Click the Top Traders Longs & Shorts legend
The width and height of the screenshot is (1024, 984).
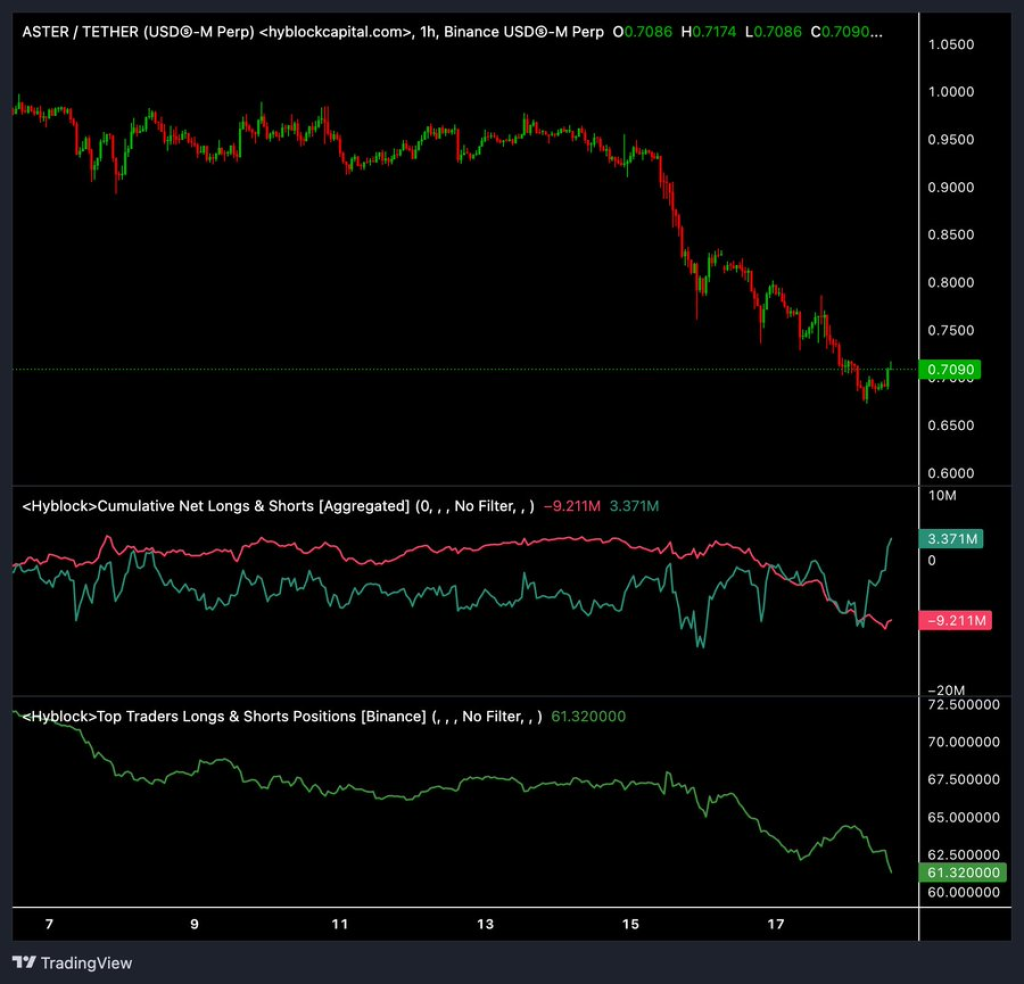tap(223, 716)
